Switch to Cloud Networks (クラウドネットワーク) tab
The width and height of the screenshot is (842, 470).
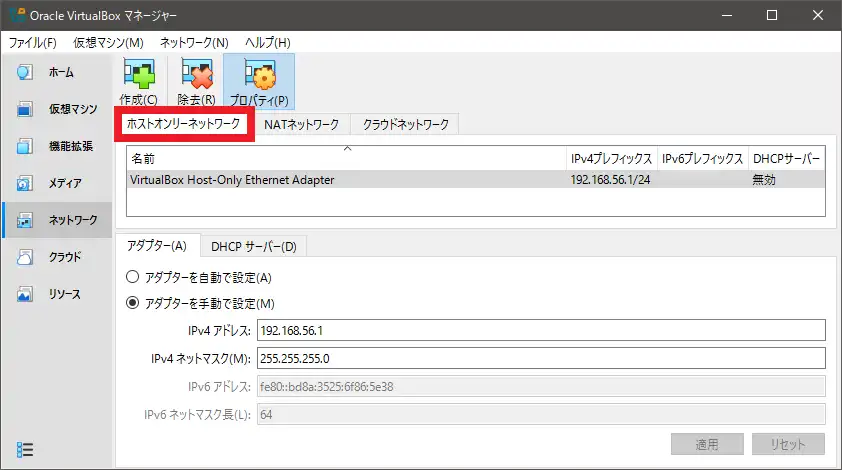coord(405,125)
